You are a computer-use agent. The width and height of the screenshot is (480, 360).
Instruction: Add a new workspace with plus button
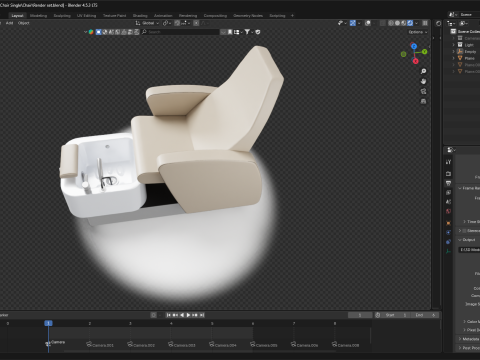[292, 15]
